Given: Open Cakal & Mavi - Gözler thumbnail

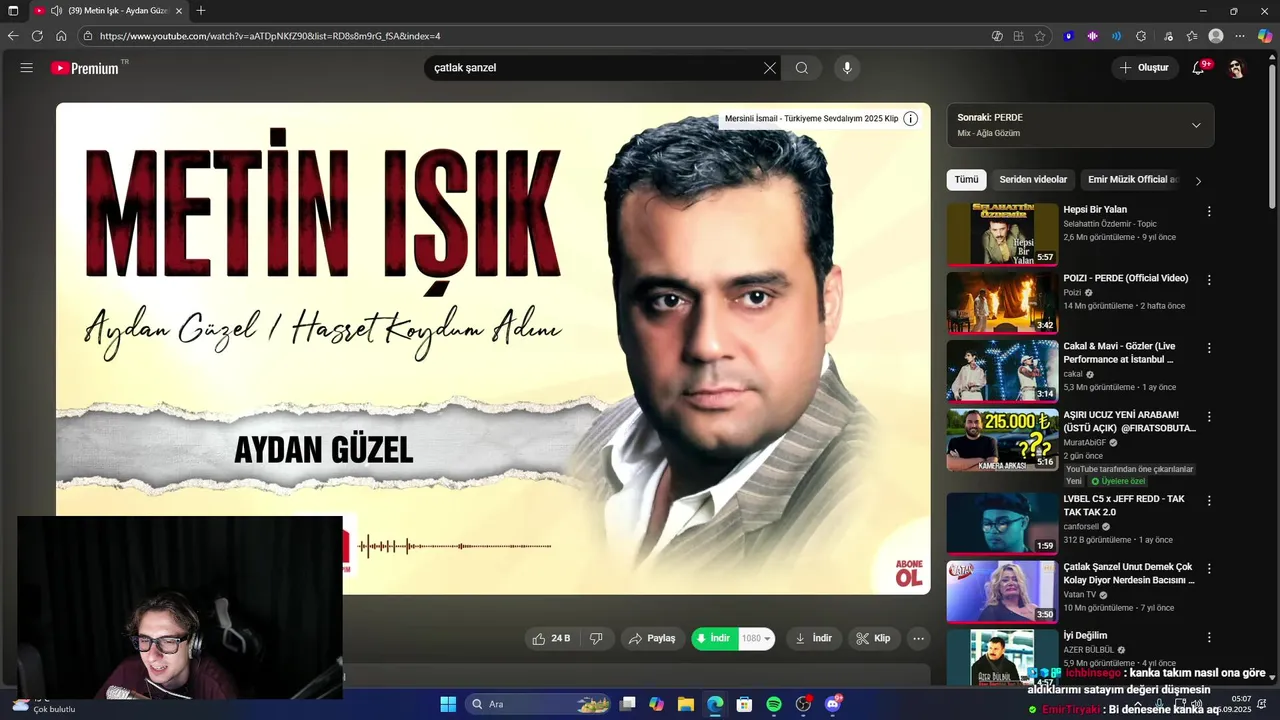Looking at the screenshot, I should [x=1002, y=371].
